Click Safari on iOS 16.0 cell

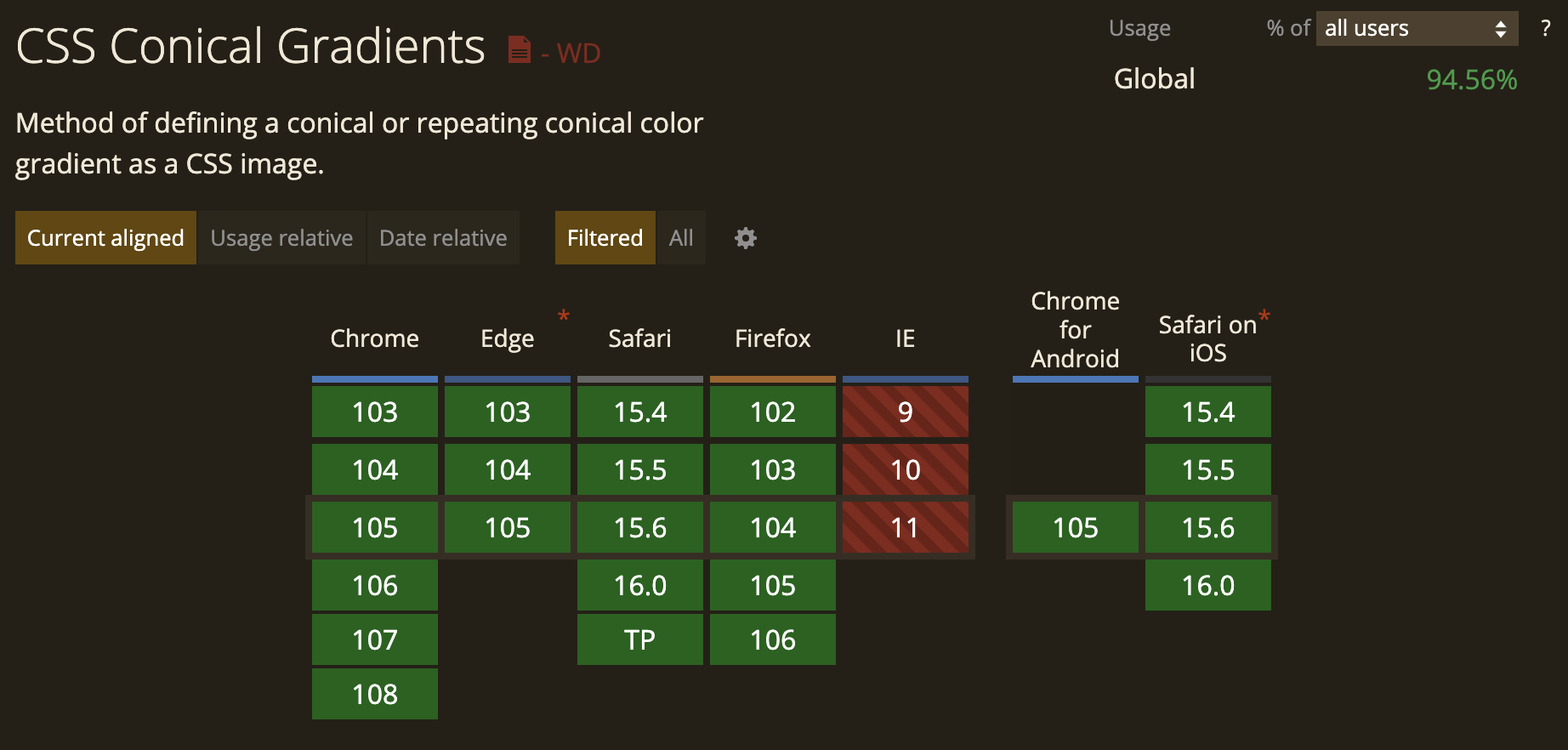tap(1208, 585)
